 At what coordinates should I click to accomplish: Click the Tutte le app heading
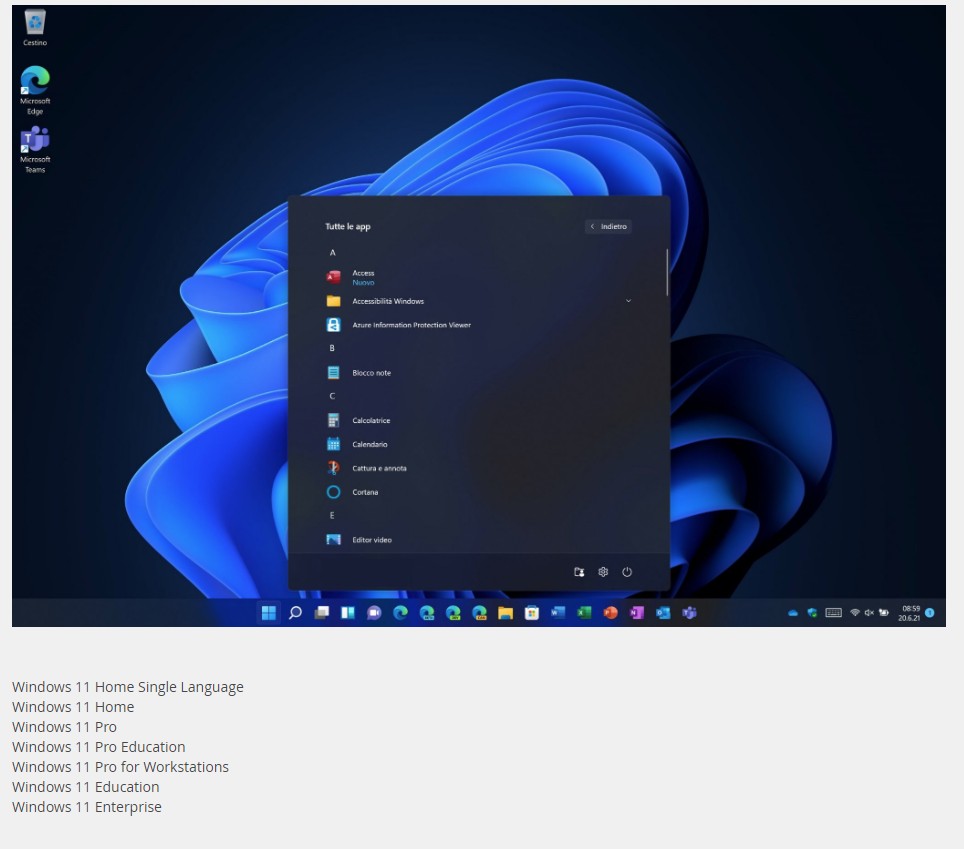coord(348,227)
